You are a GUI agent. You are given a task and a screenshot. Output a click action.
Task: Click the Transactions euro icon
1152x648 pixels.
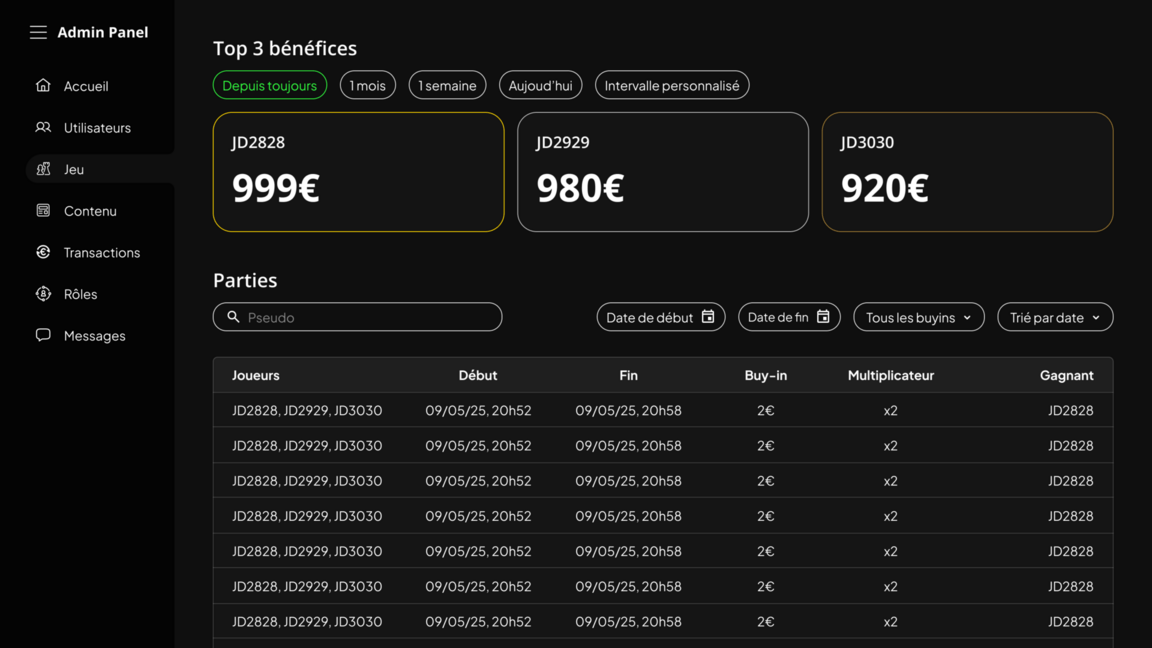click(x=43, y=252)
